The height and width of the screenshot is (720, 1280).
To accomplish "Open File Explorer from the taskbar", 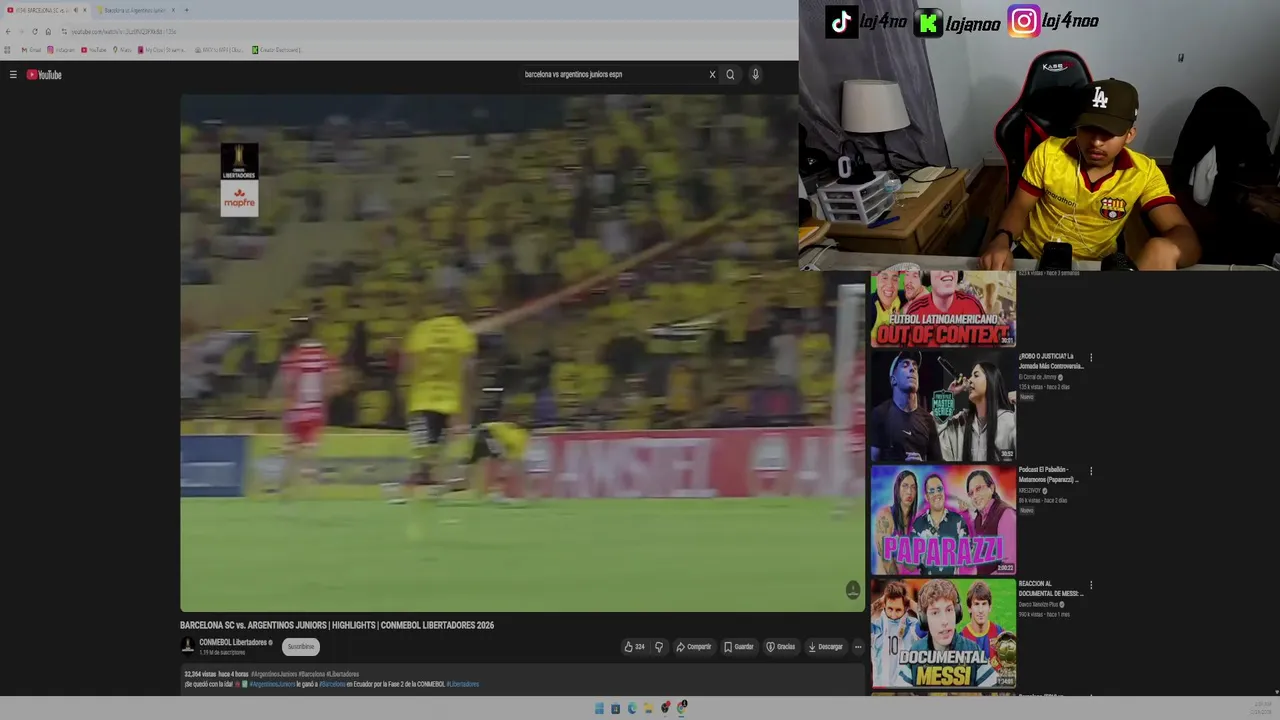I will (x=648, y=708).
